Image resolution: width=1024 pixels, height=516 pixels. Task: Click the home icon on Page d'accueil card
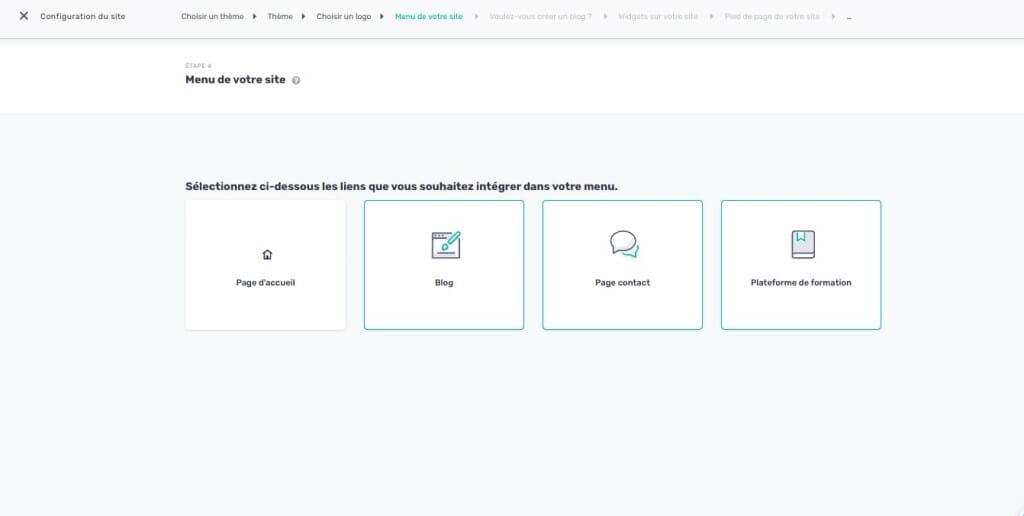tap(267, 255)
